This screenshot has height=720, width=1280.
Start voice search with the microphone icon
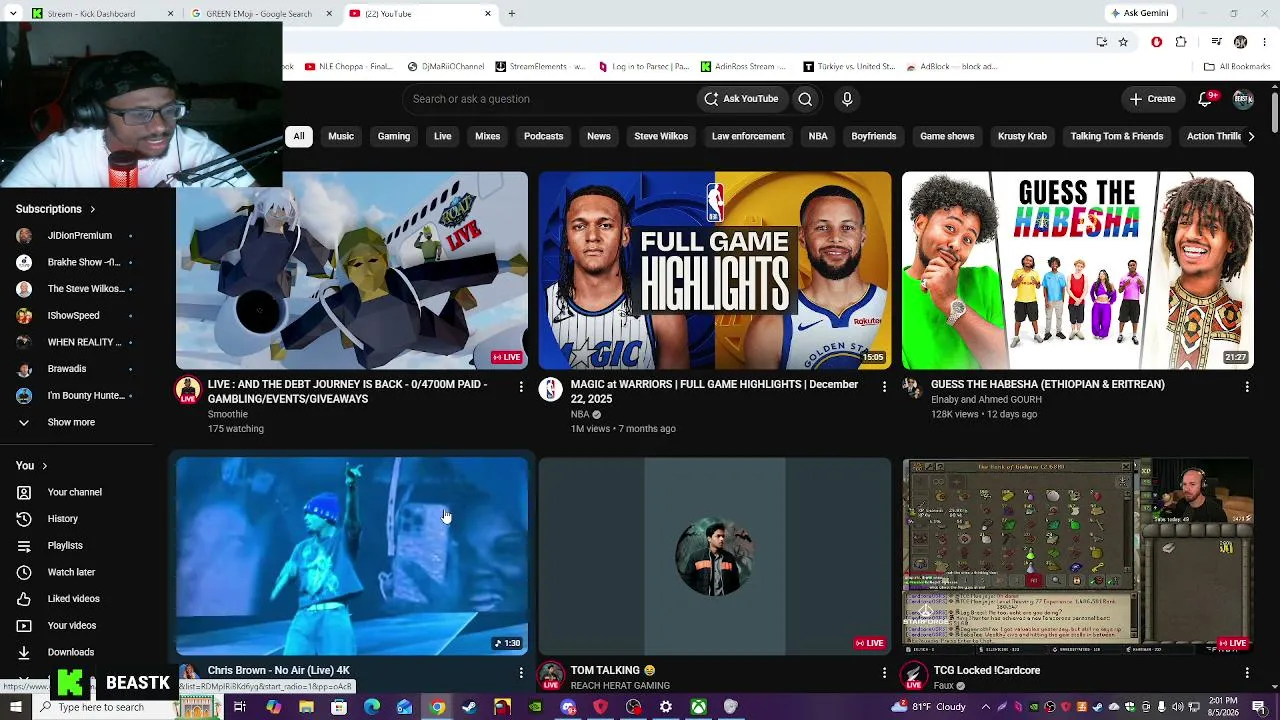point(847,99)
